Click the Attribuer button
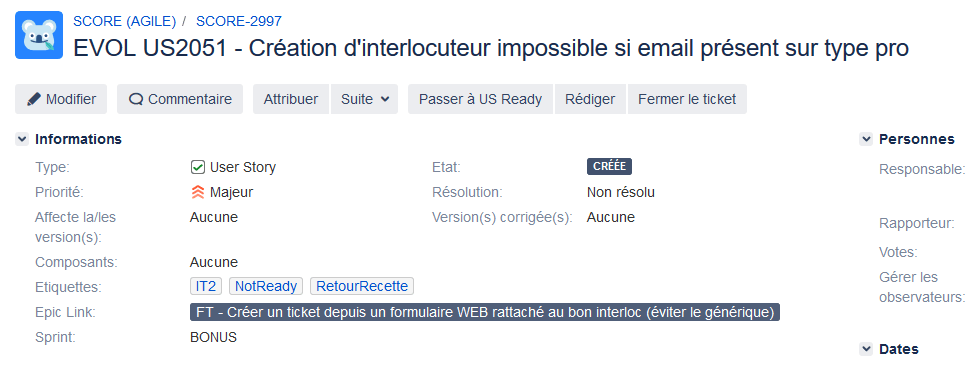The image size is (976, 369). 291,100
